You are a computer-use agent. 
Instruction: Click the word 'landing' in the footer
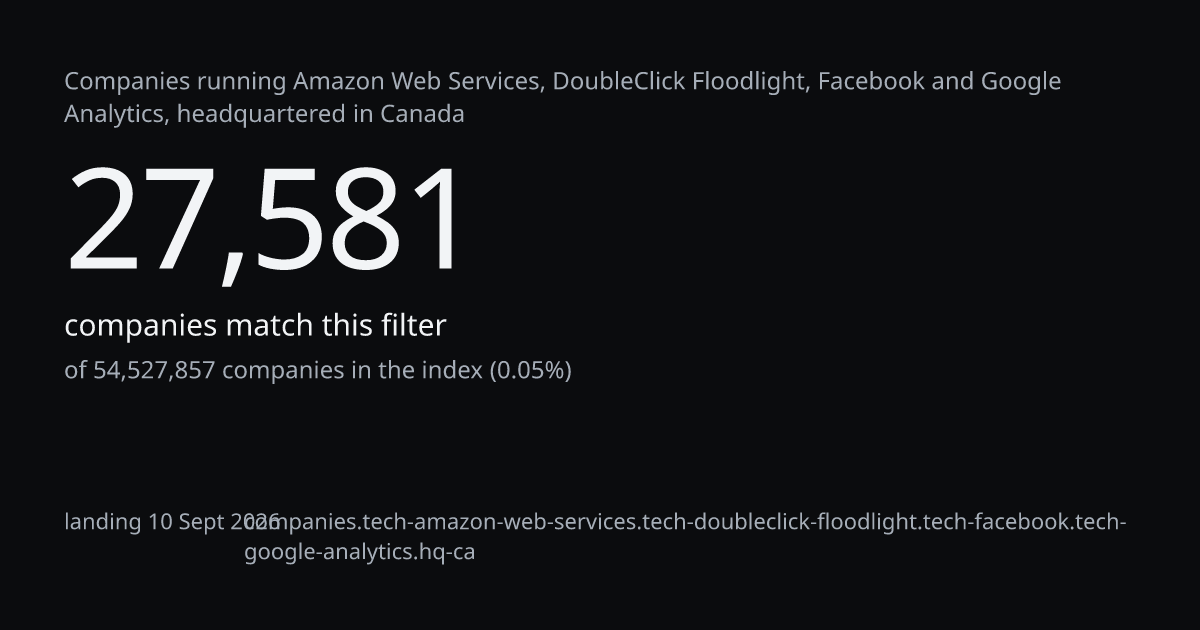tap(103, 522)
